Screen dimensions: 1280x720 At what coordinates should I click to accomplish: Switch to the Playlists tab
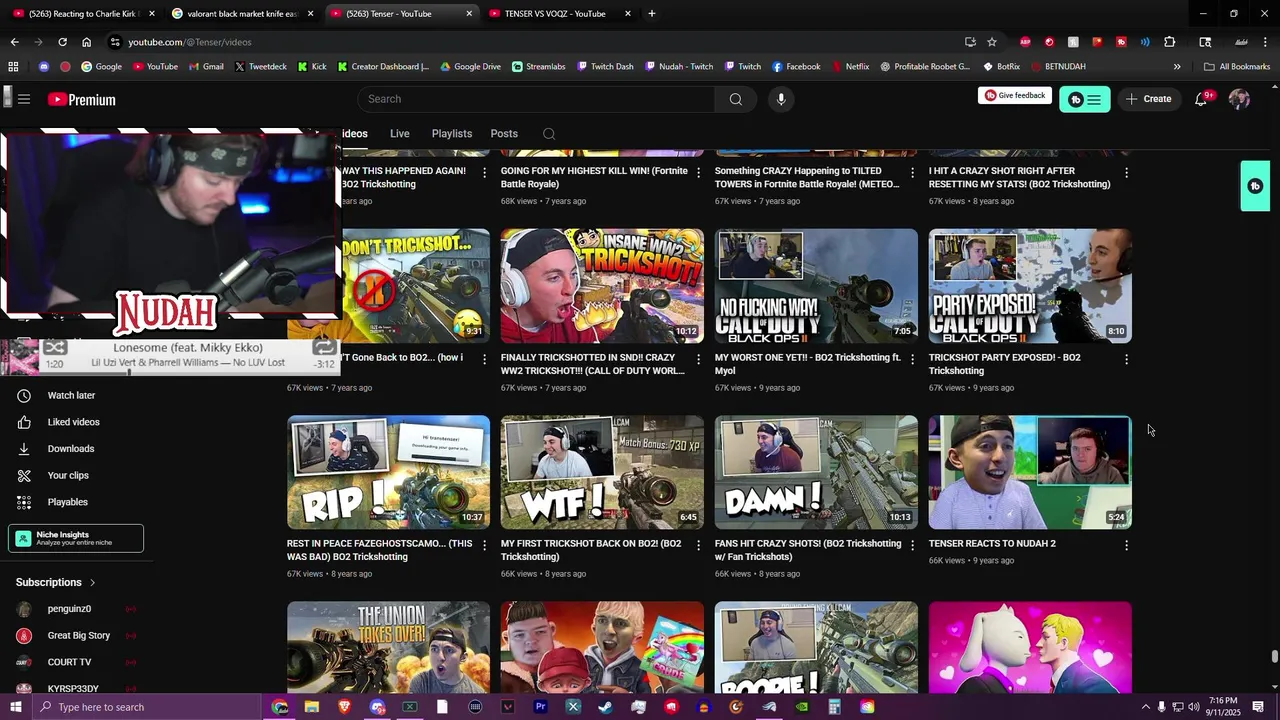pyautogui.click(x=452, y=134)
